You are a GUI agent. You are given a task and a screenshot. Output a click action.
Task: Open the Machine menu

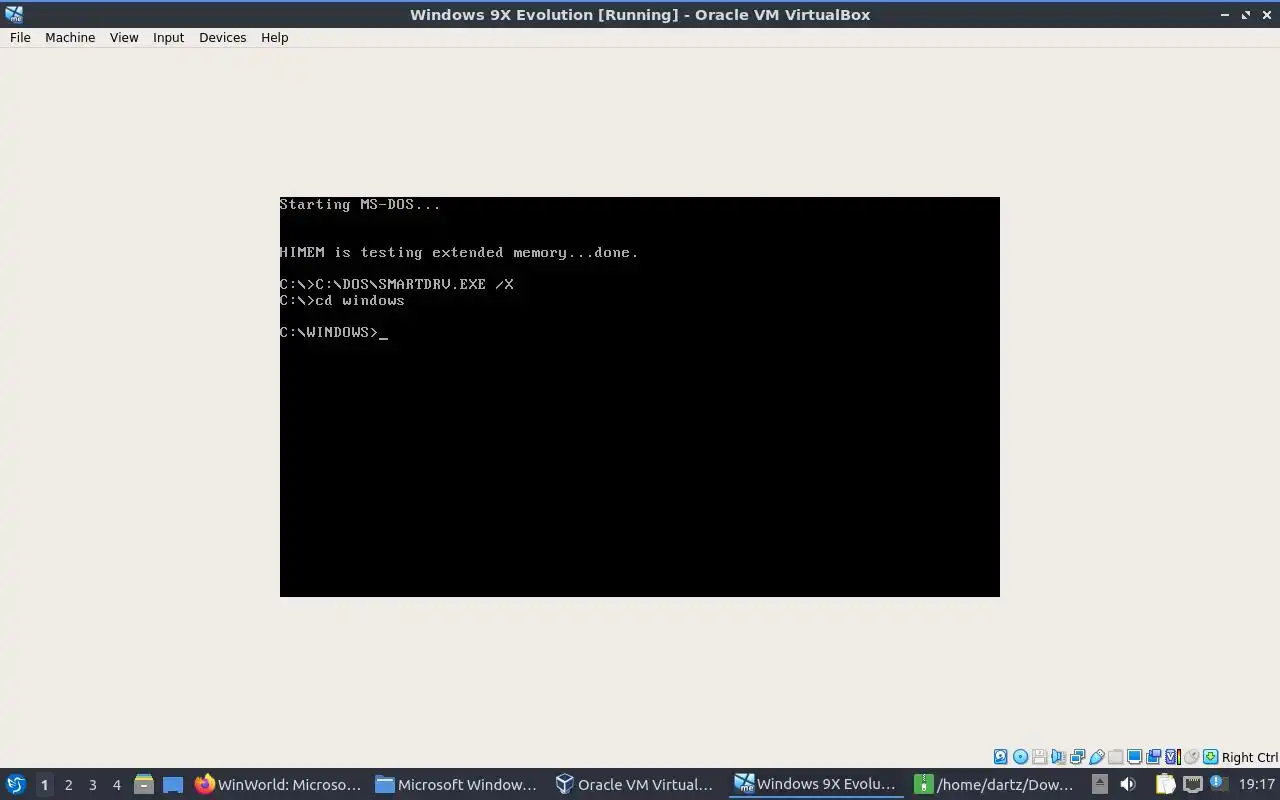coord(70,37)
